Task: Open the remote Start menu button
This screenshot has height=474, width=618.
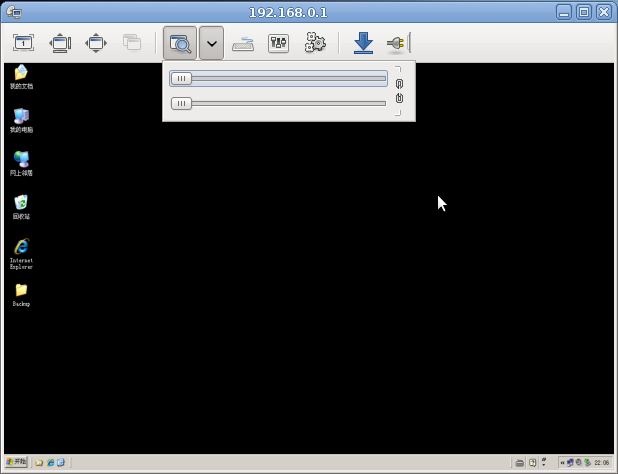Action: 16,461
